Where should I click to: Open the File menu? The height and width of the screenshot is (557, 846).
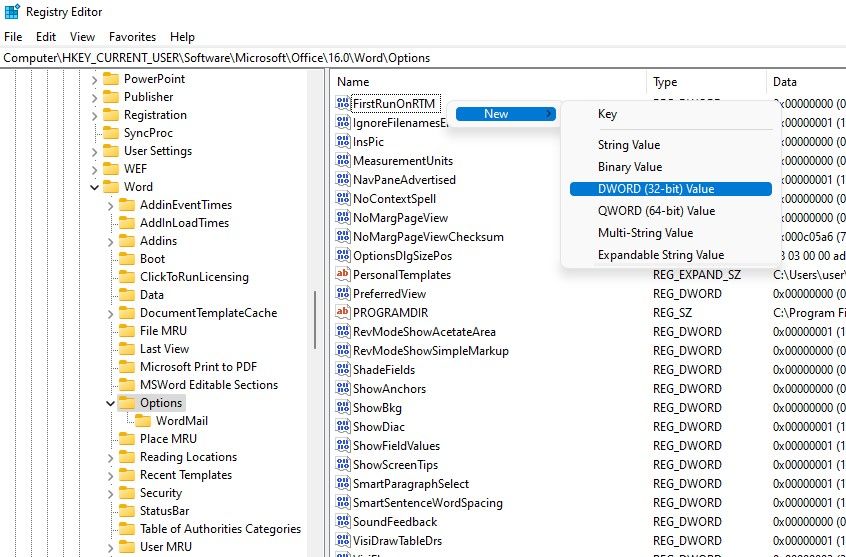tap(13, 37)
